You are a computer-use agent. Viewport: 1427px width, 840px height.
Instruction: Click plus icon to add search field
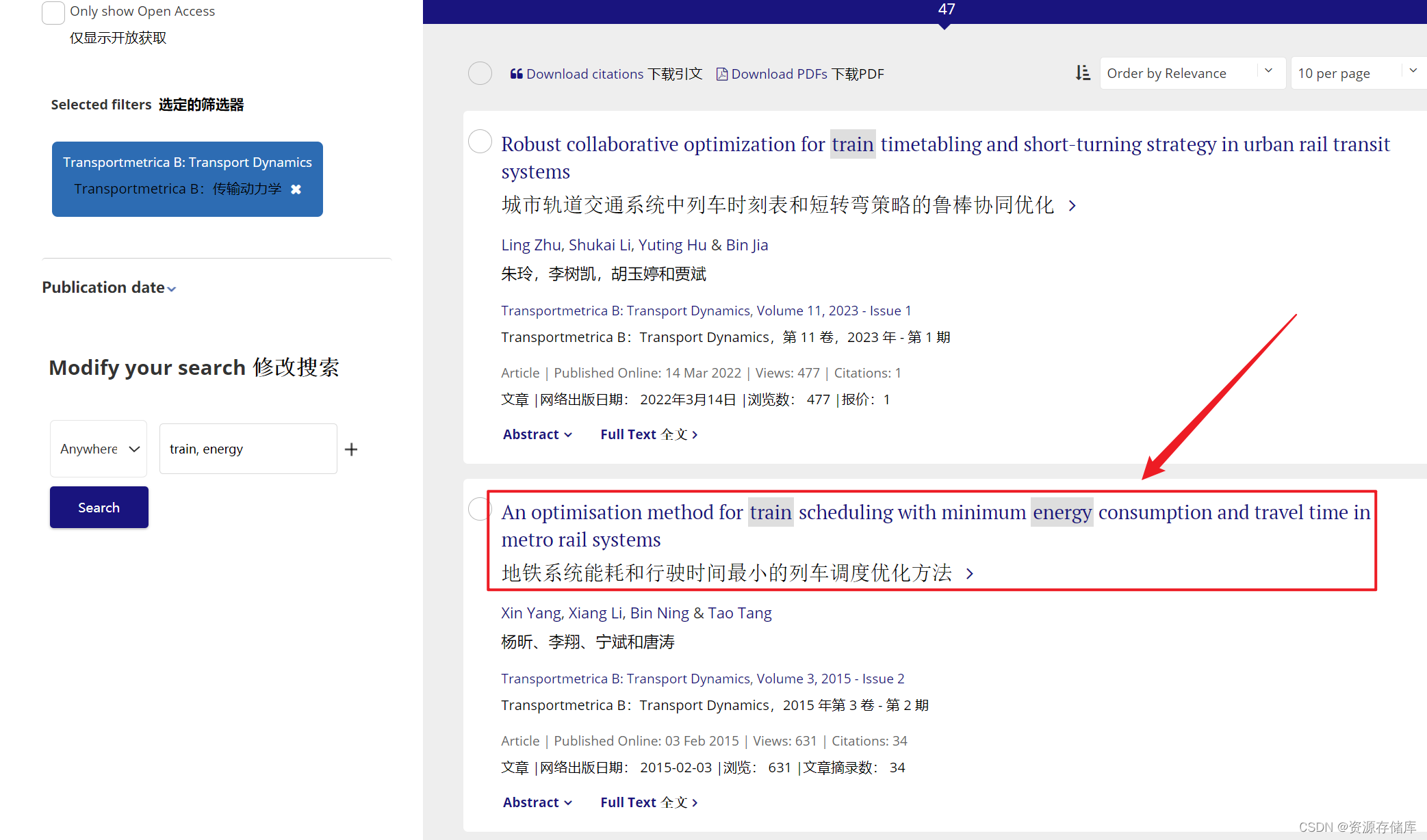click(351, 449)
